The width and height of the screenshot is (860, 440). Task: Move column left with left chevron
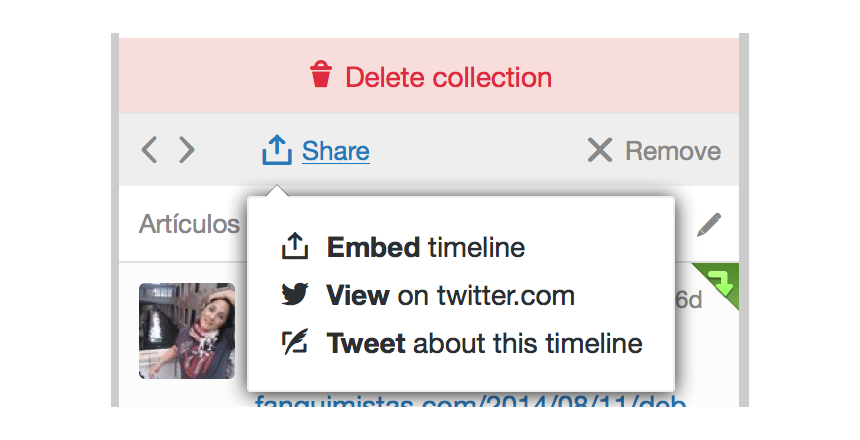click(149, 150)
